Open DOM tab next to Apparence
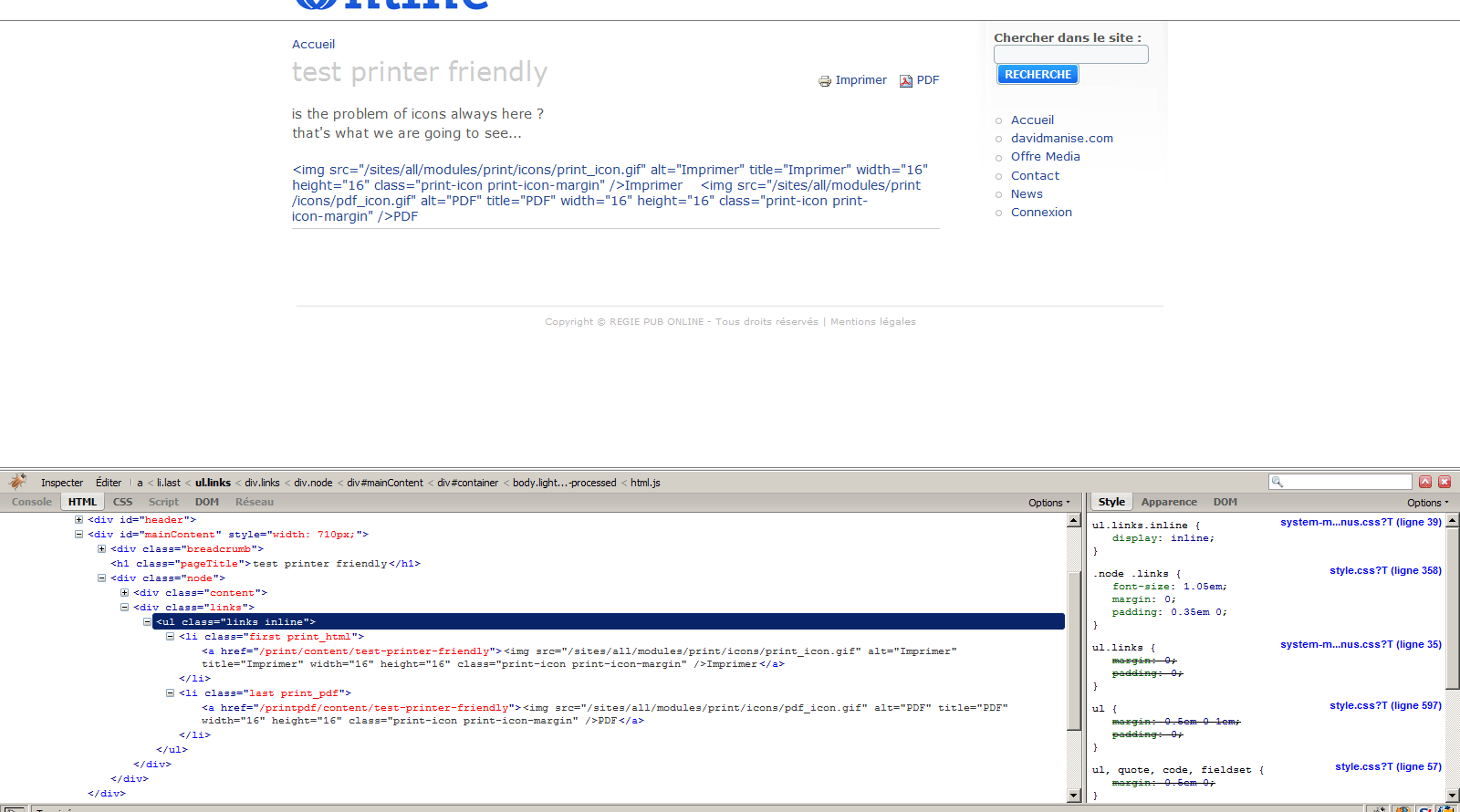 coord(1225,502)
